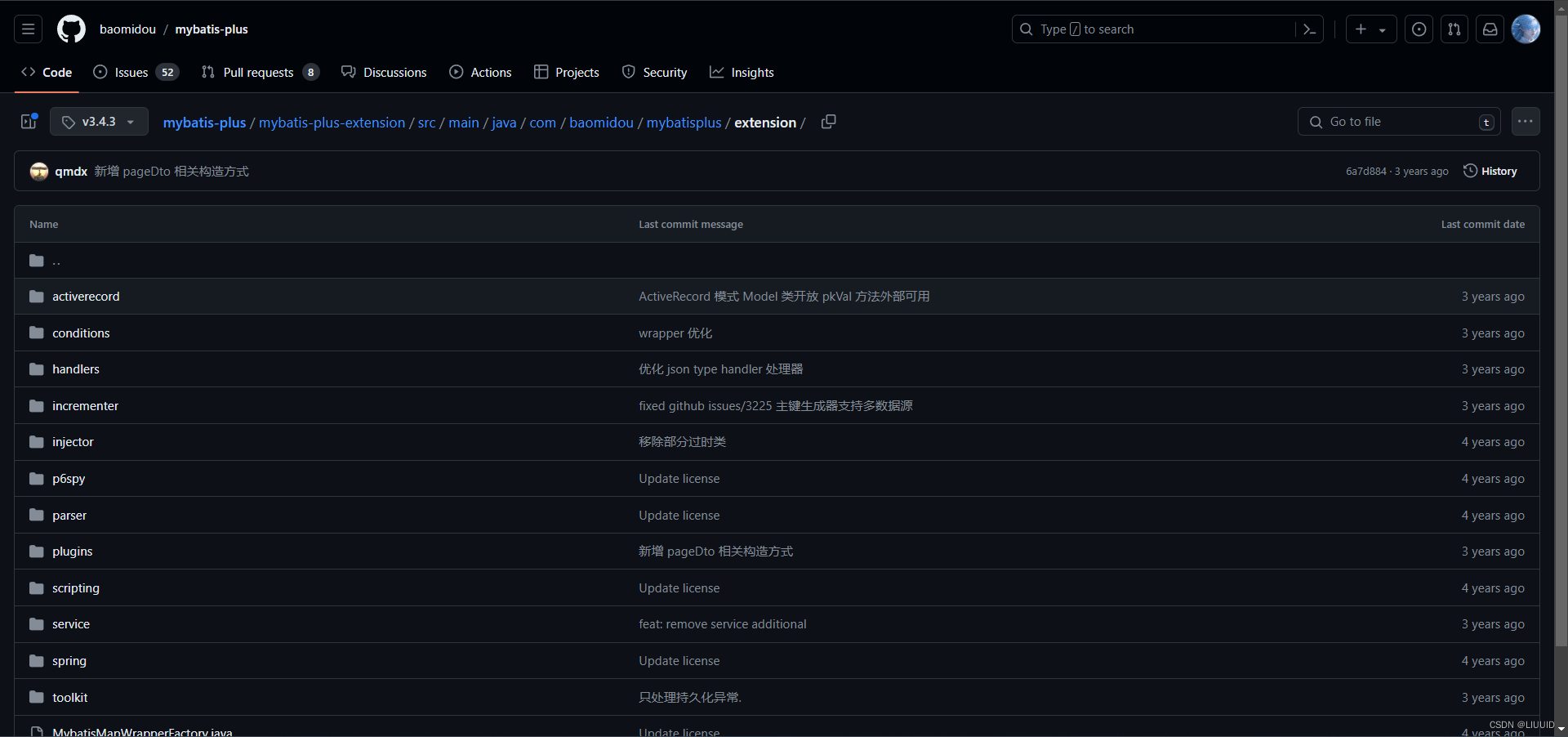Screen dimensions: 1568x737
Task: Open your issues via the issue icon
Action: (x=1419, y=29)
